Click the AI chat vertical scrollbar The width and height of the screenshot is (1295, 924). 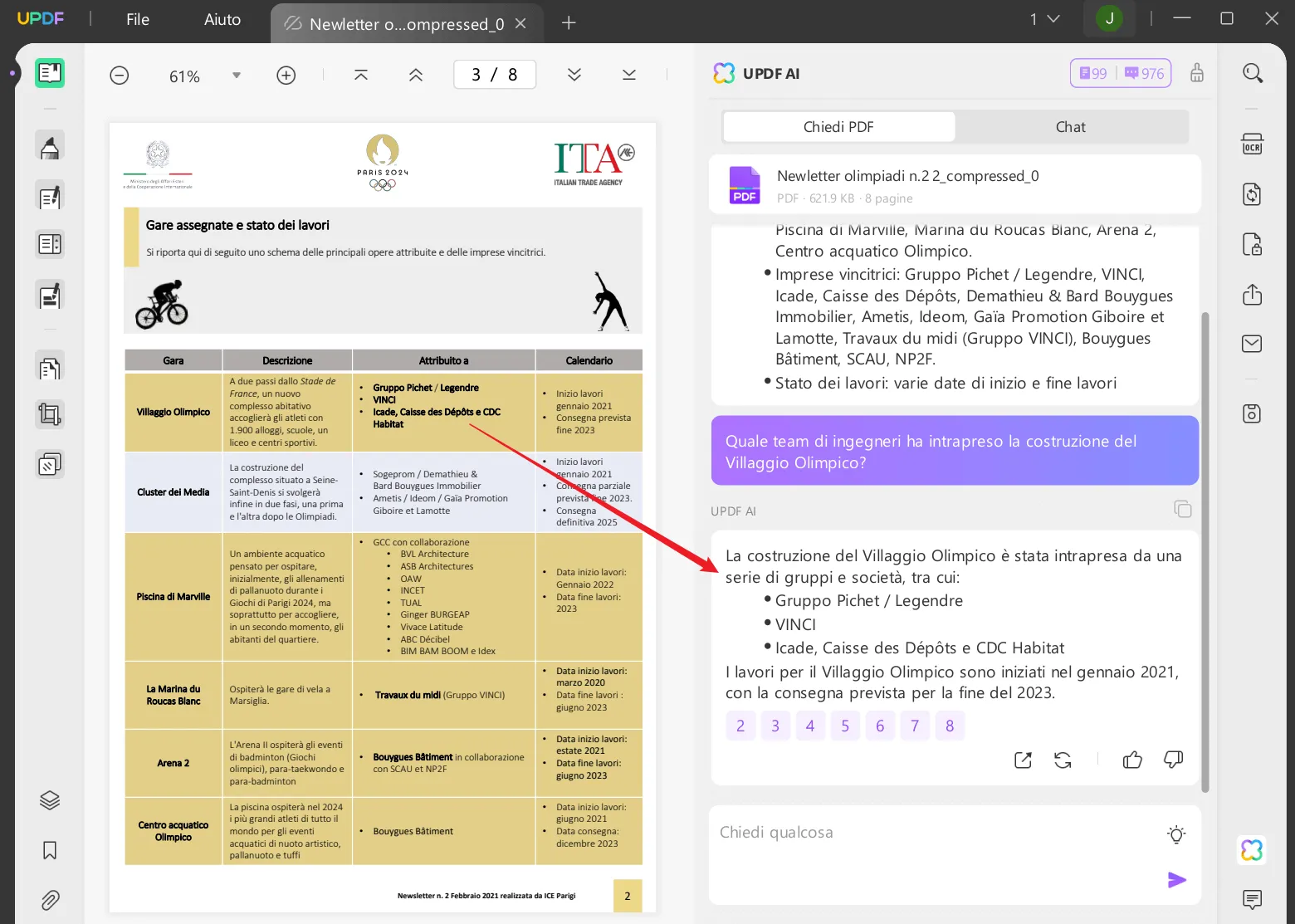pyautogui.click(x=1205, y=552)
